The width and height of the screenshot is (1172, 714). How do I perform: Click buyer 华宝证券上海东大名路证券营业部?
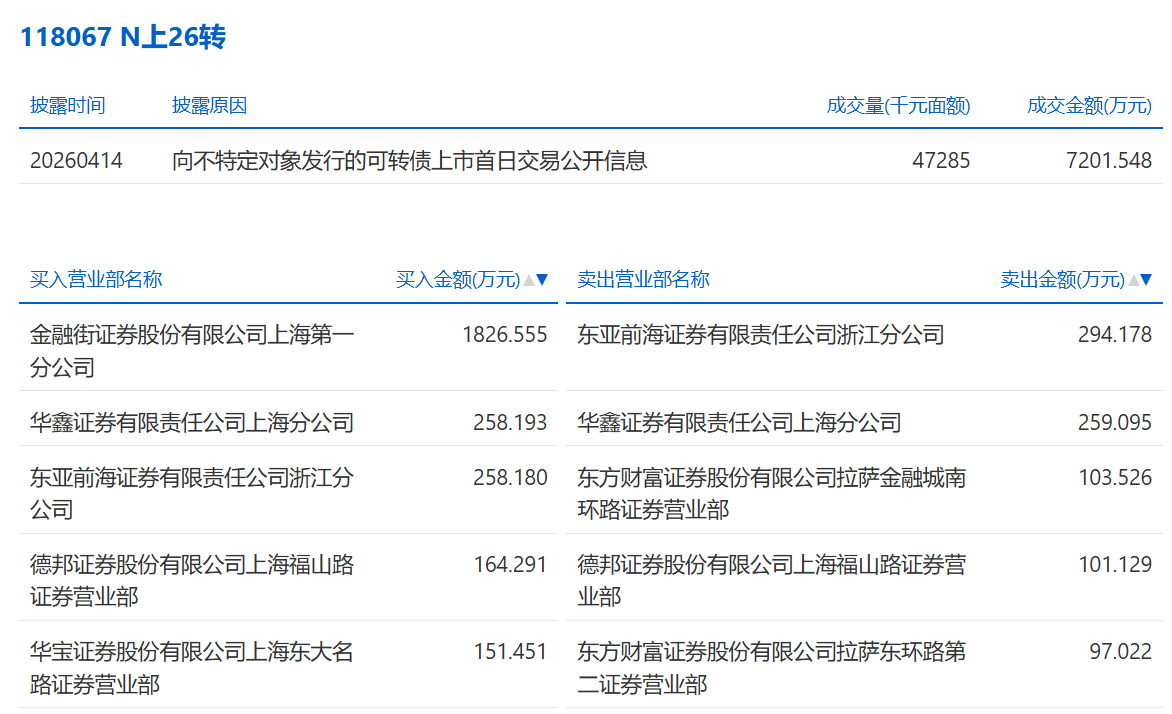pos(192,668)
